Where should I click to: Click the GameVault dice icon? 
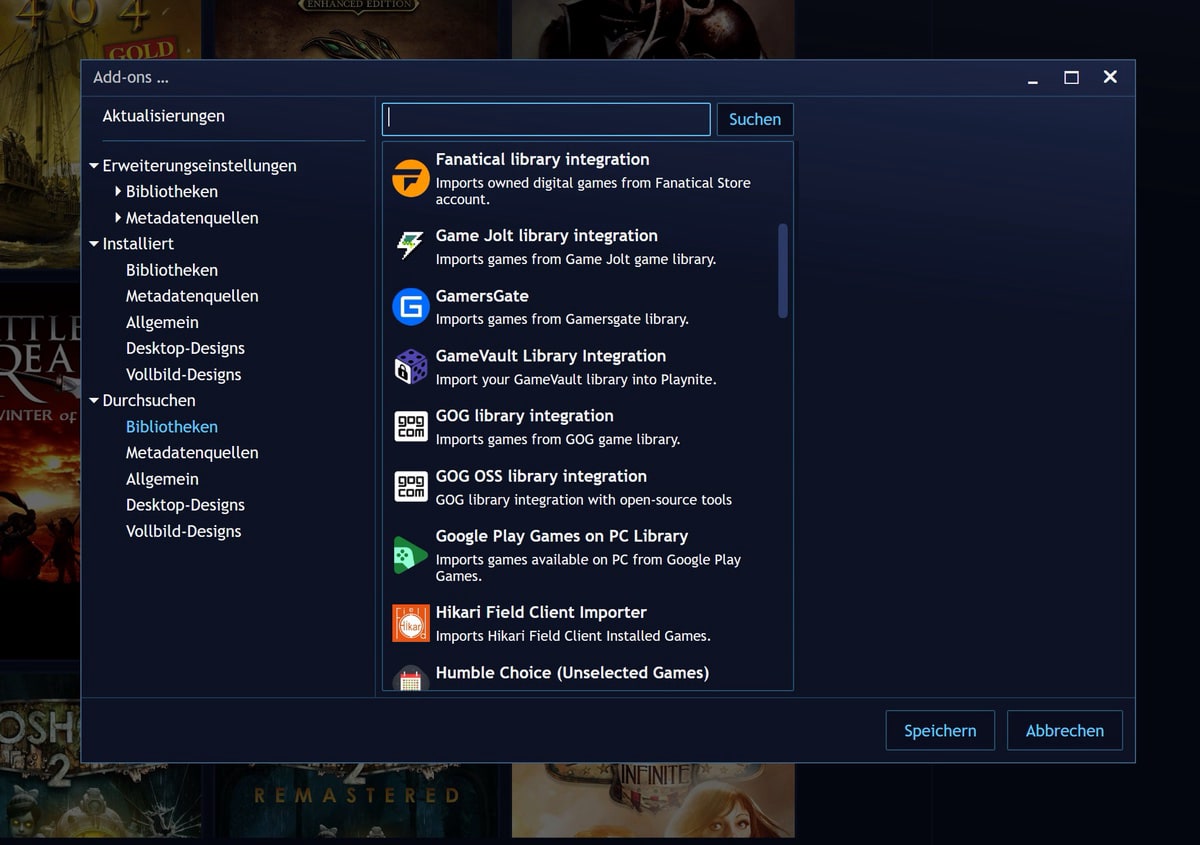pos(410,367)
